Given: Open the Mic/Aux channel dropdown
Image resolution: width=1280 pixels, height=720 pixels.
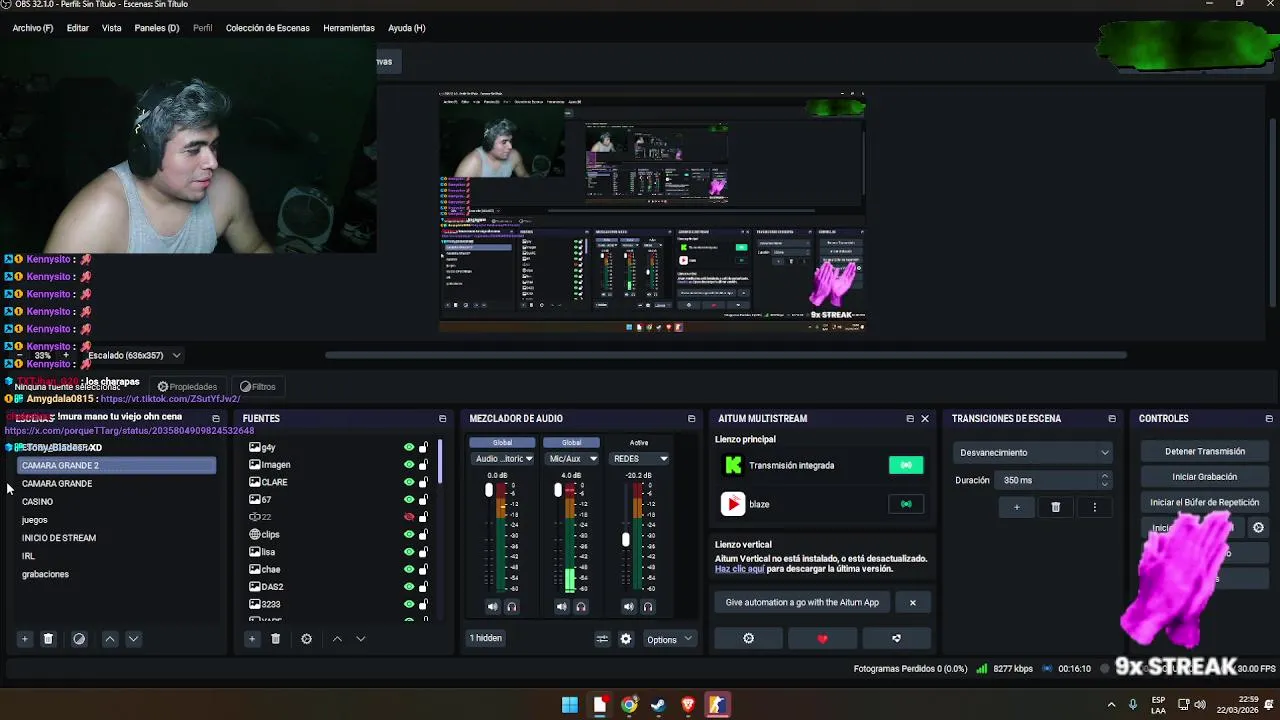Looking at the screenshot, I should pyautogui.click(x=571, y=459).
